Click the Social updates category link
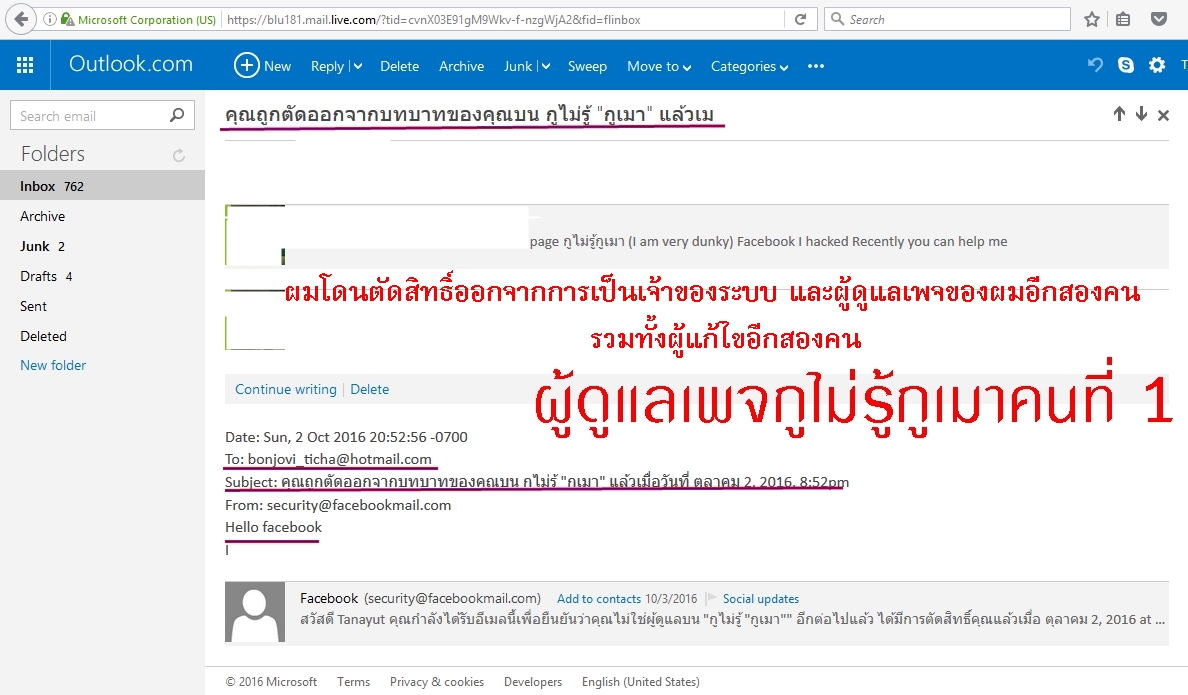This screenshot has width=1188, height=695. point(761,599)
